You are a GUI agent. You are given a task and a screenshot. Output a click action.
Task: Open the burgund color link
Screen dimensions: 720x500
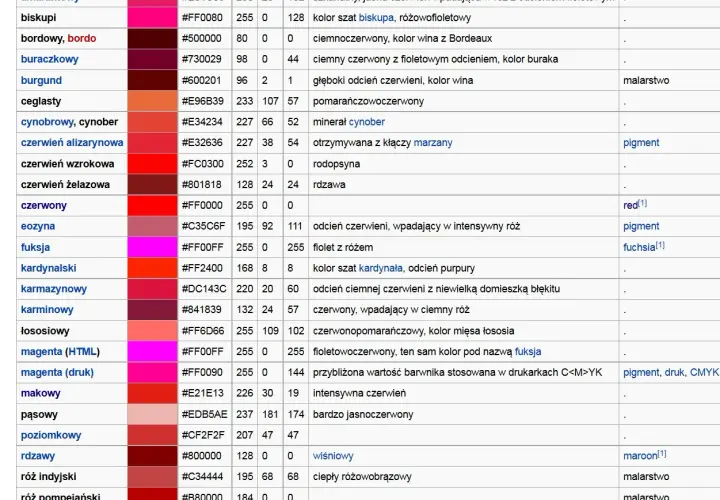(x=41, y=80)
